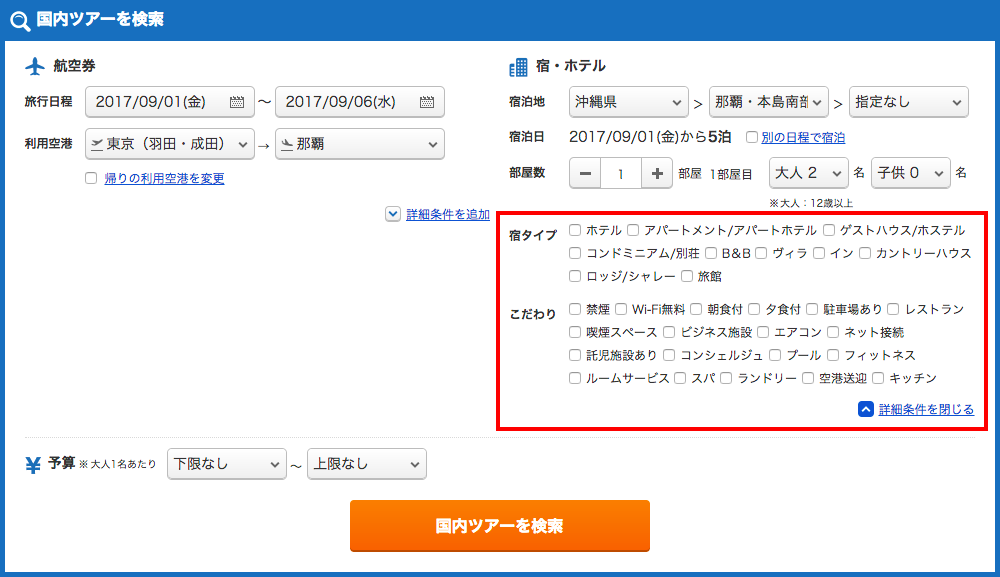
Task: Open the 指定なし sub-area dropdown
Action: coord(909,102)
